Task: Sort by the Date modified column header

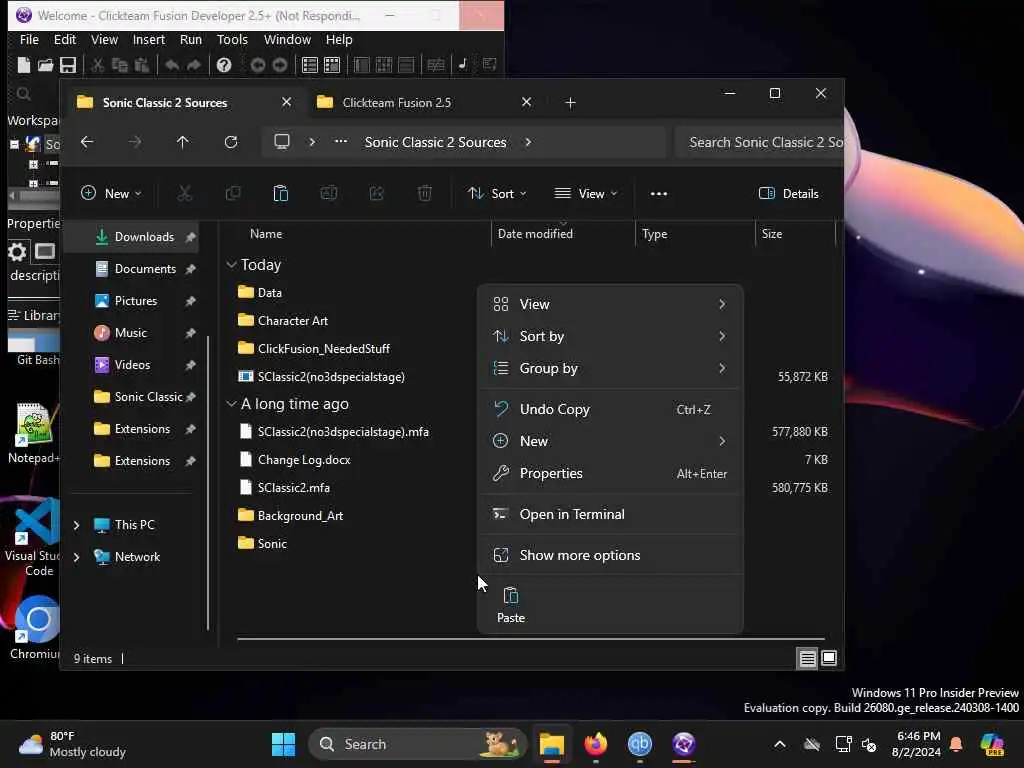Action: (535, 234)
